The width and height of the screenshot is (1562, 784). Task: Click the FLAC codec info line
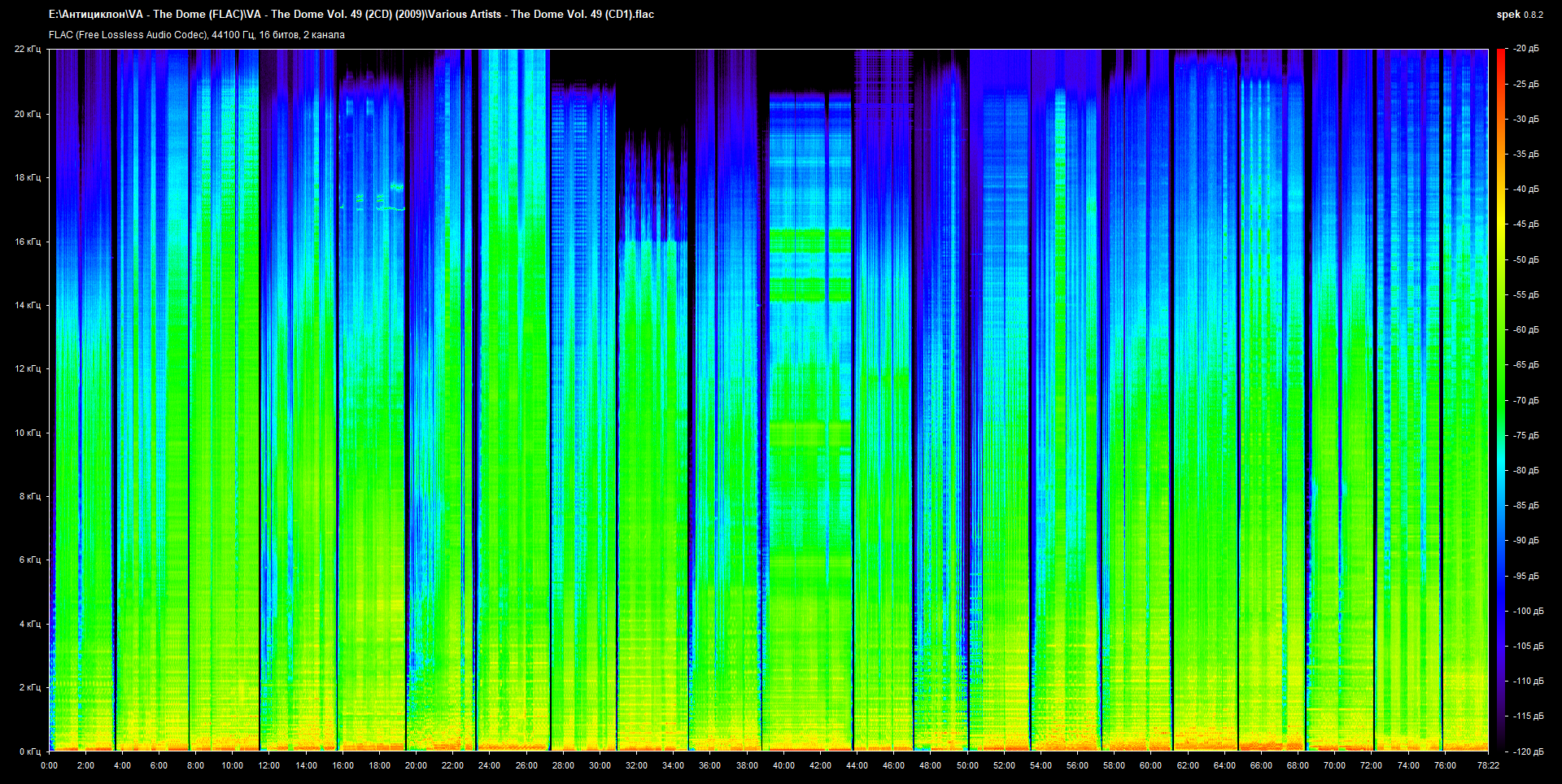point(196,35)
